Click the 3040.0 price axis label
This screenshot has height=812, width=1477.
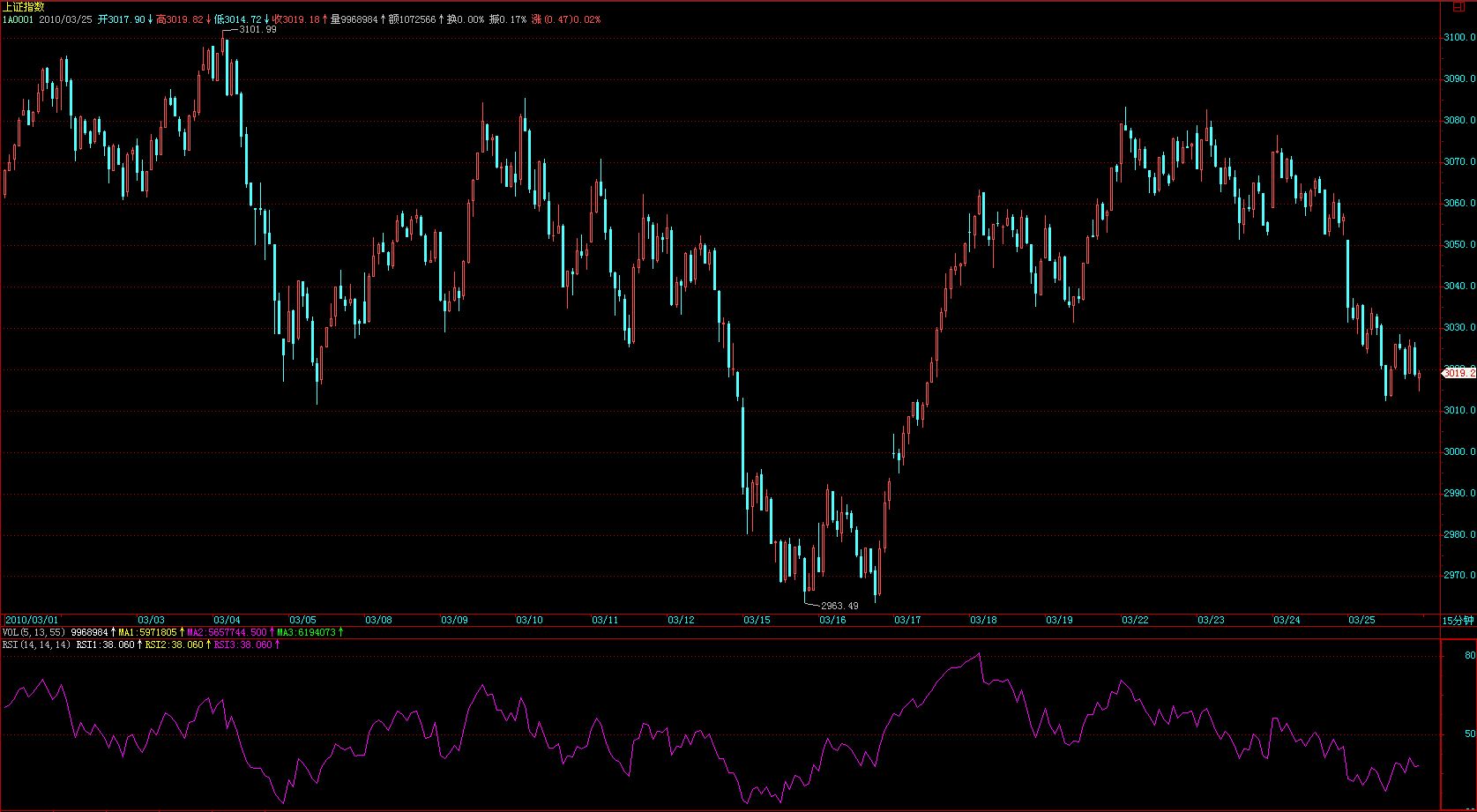pyautogui.click(x=1460, y=287)
